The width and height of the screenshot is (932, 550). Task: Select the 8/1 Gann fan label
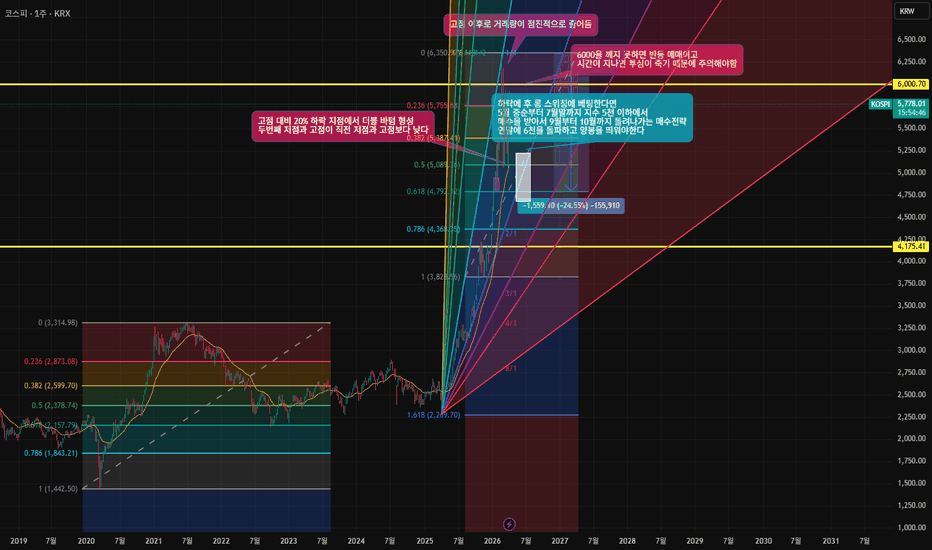(x=511, y=369)
